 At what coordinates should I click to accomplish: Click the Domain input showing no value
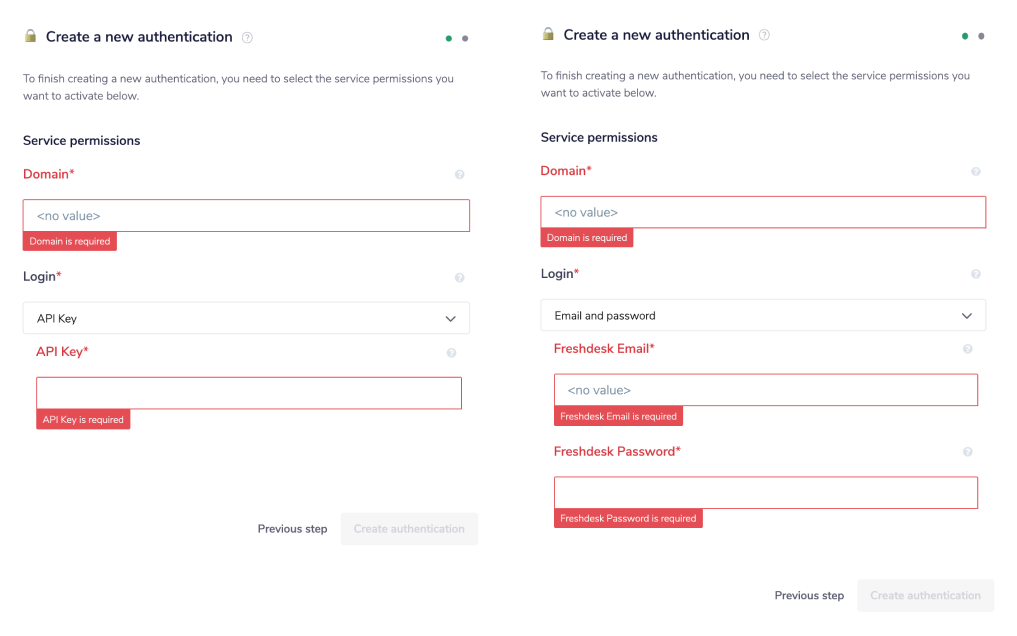[x=246, y=215]
